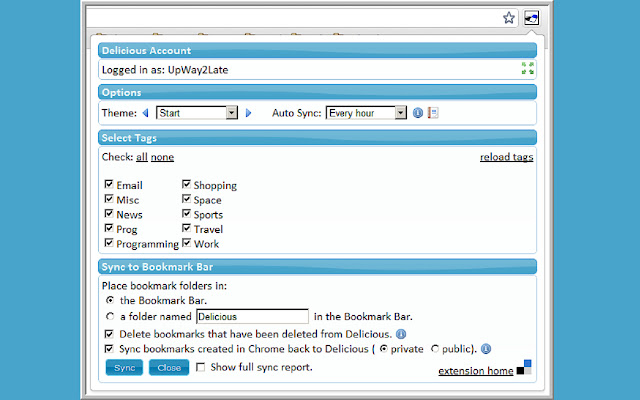This screenshot has width=640, height=400.
Task: Click the bookmark star icon
Action: (x=509, y=18)
